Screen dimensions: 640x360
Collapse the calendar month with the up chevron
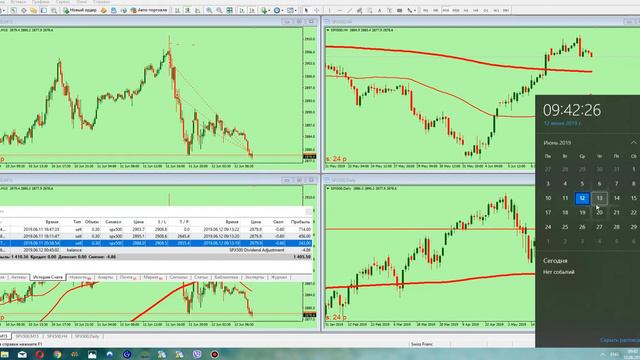tap(633, 143)
